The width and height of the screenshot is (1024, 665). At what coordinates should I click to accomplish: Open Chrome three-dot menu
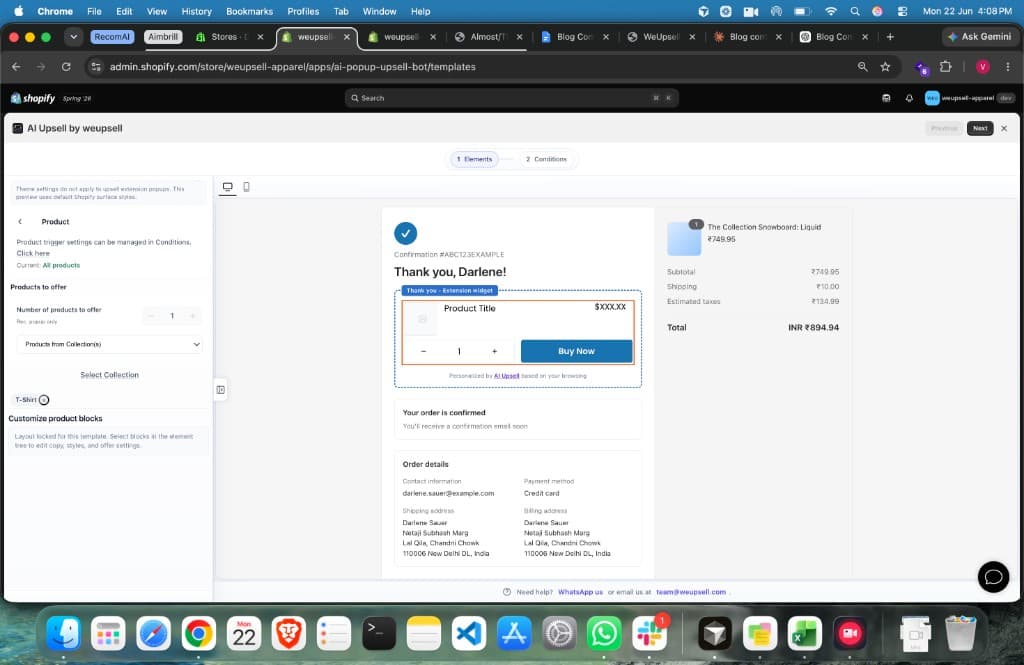pyautogui.click(x=1008, y=67)
